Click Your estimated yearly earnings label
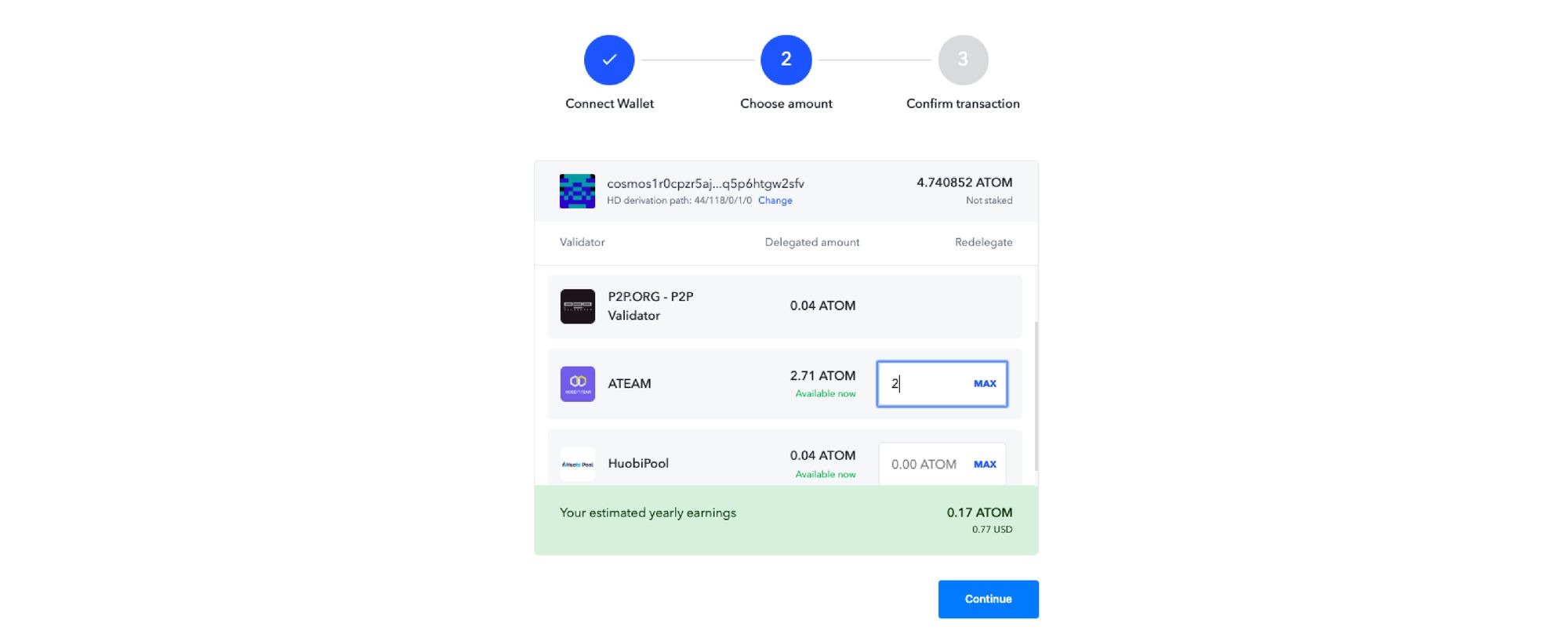 pyautogui.click(x=648, y=512)
